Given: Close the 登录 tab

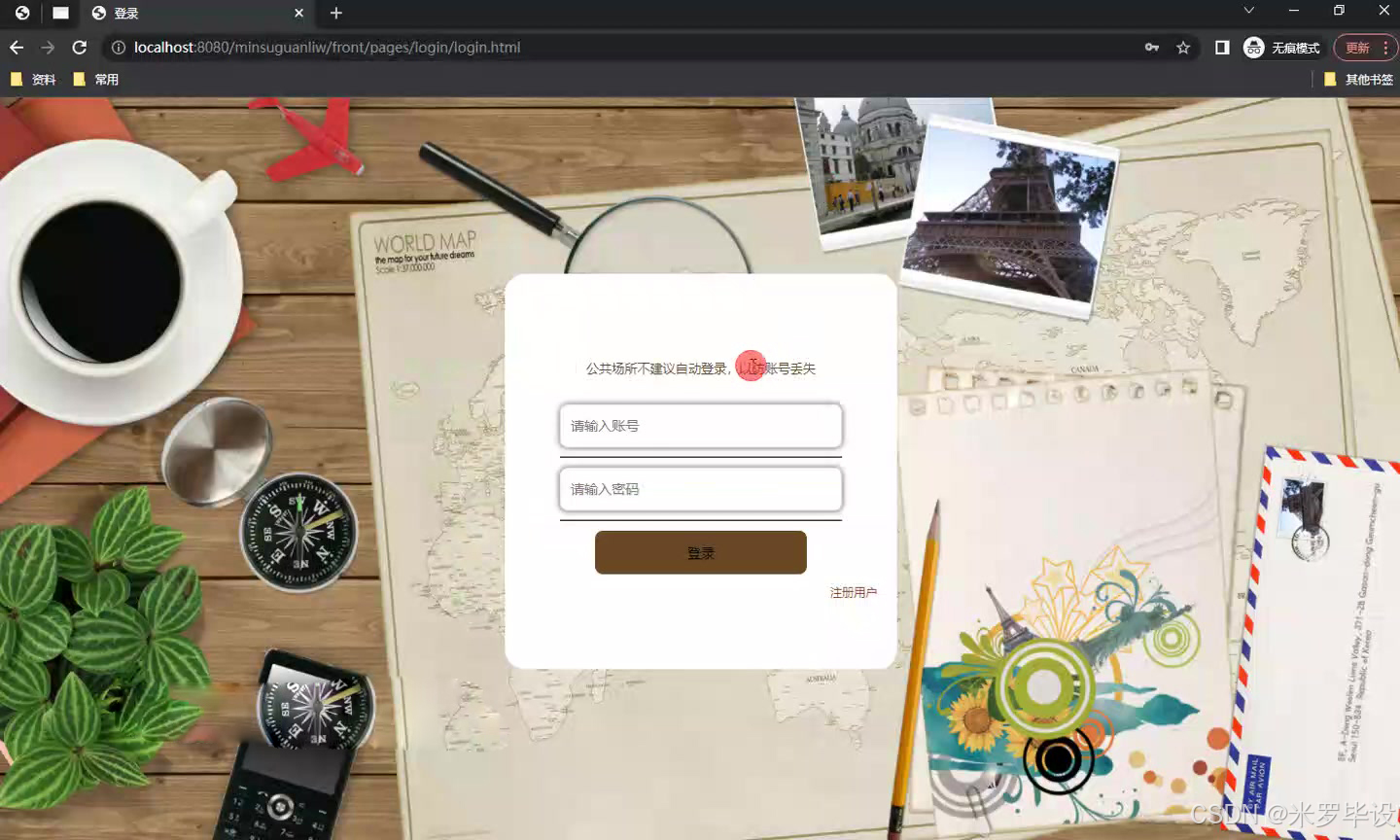Looking at the screenshot, I should point(298,13).
